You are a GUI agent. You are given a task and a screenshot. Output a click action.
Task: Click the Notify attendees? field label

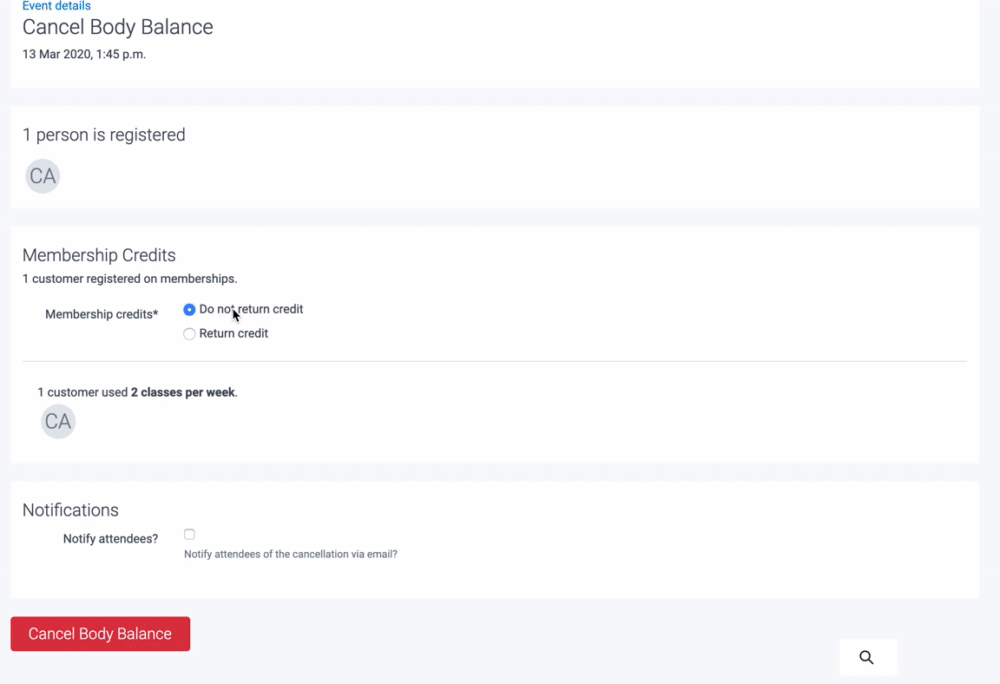pos(110,539)
